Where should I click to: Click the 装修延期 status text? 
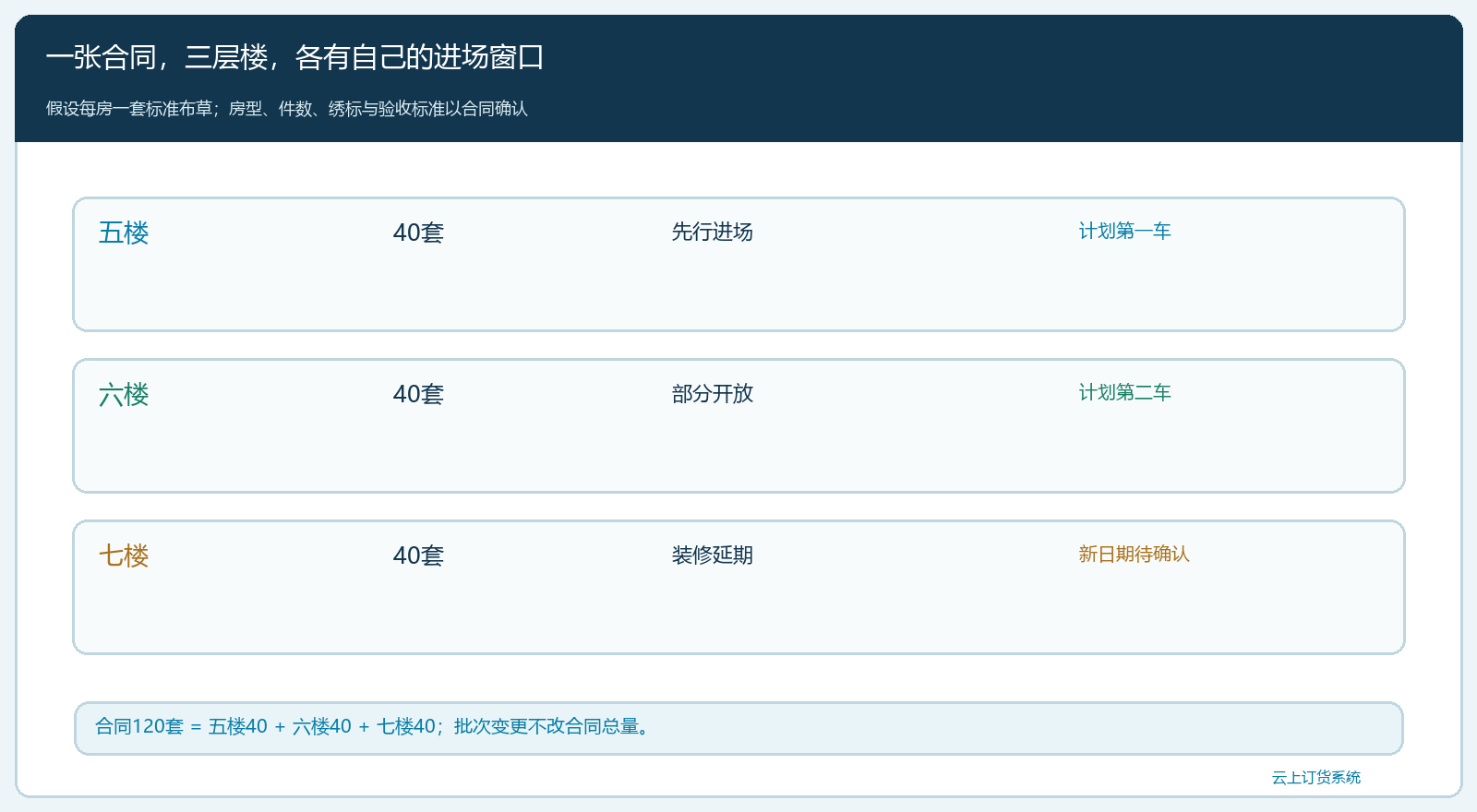(x=713, y=555)
